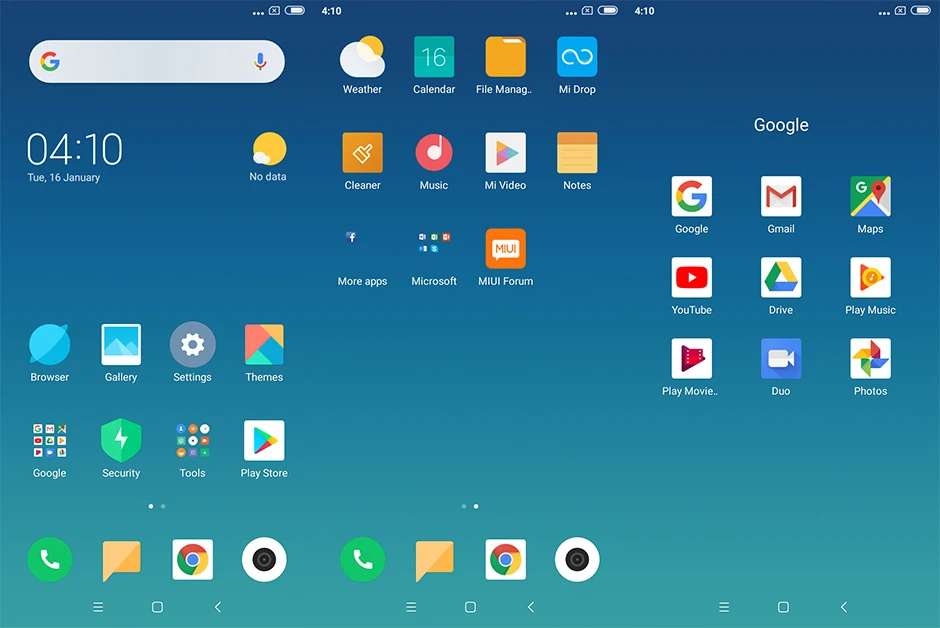Tap the No data weather widget
Viewport: 940px width, 628px height.
tap(268, 157)
